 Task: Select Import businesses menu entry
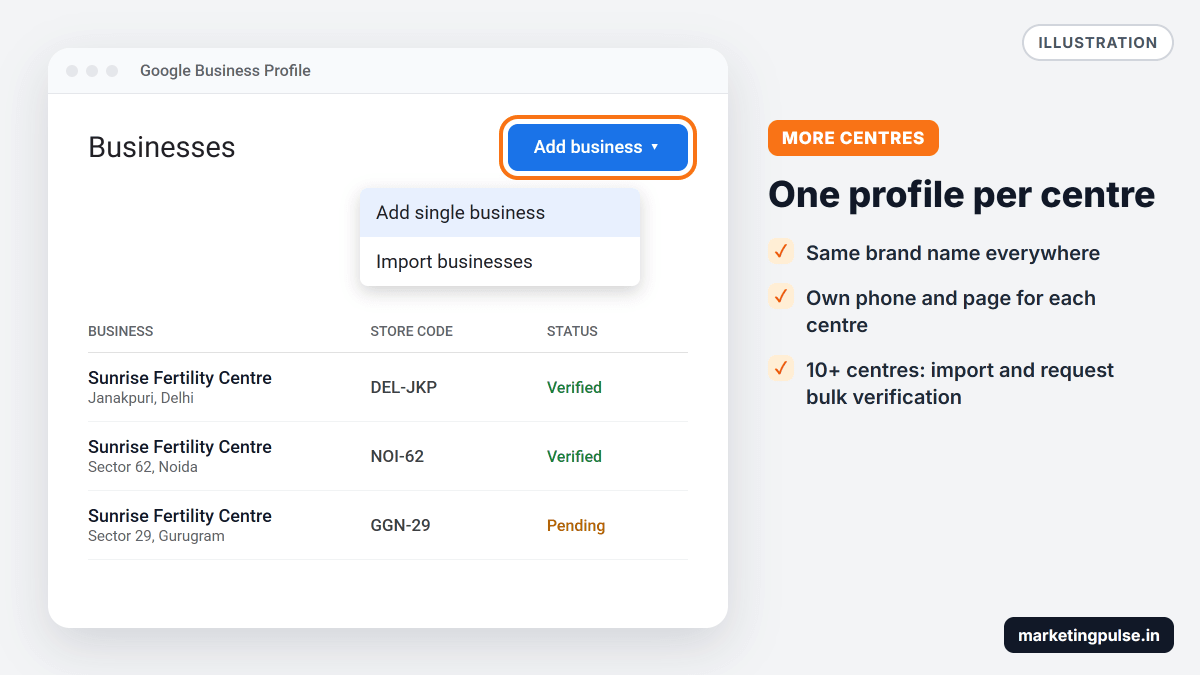click(500, 262)
